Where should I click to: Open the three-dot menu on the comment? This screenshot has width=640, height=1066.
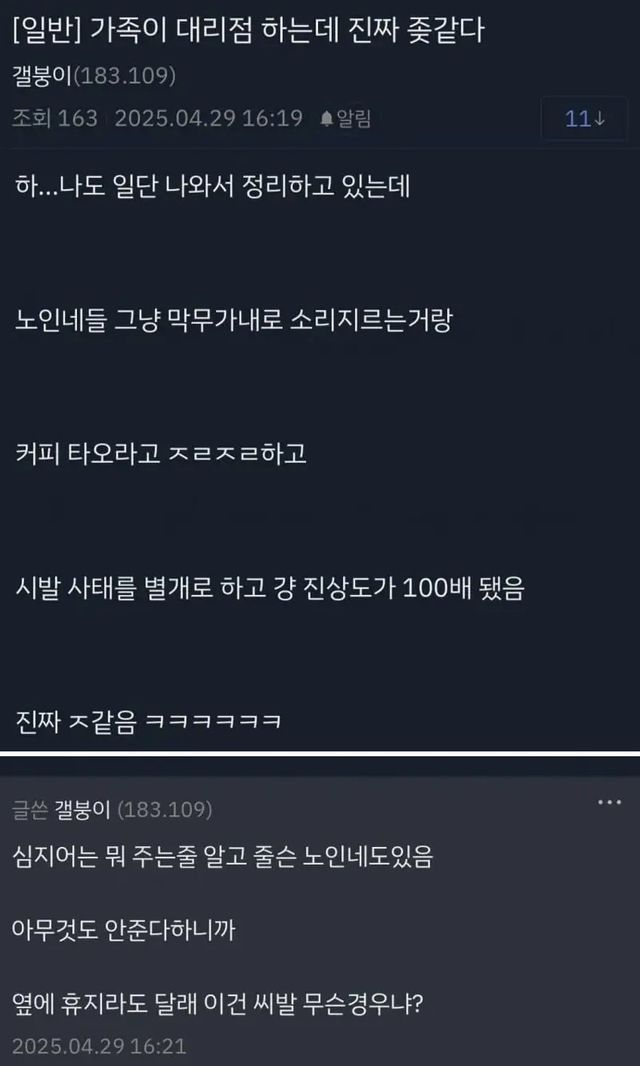(x=609, y=802)
